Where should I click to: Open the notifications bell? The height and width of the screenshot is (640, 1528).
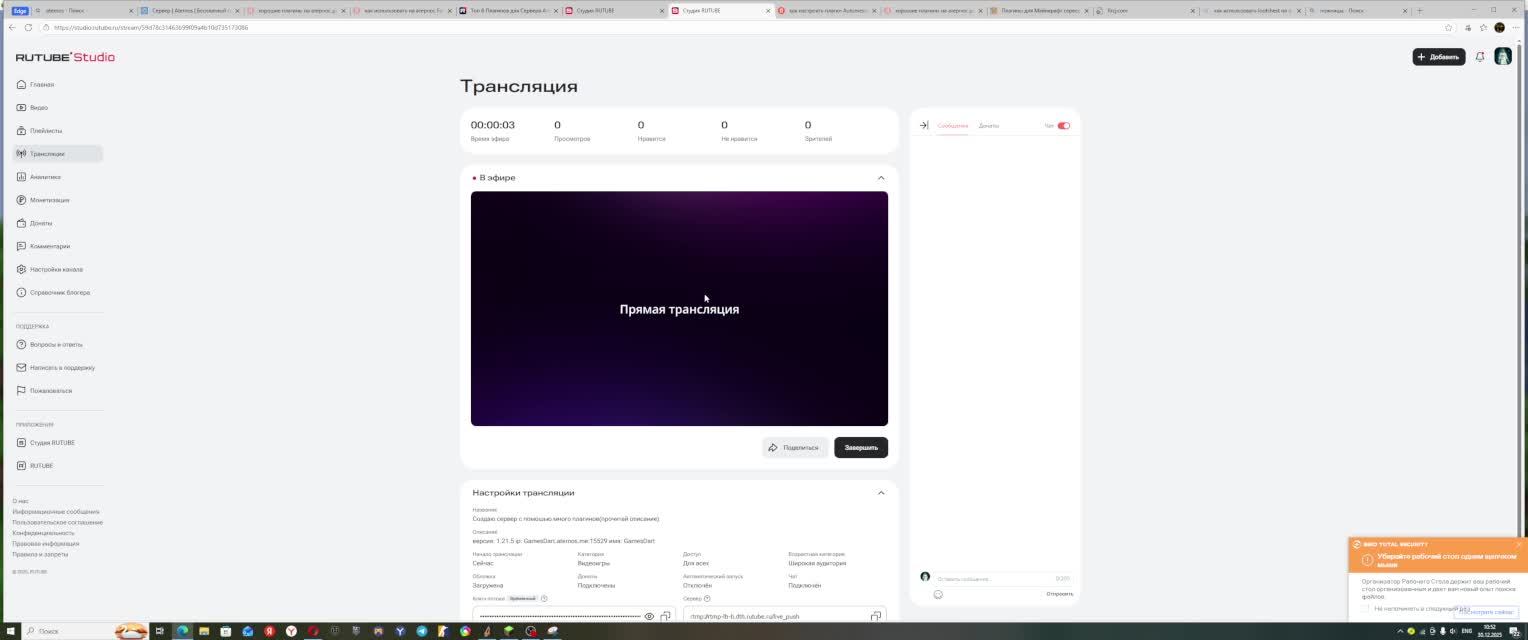[1480, 57]
